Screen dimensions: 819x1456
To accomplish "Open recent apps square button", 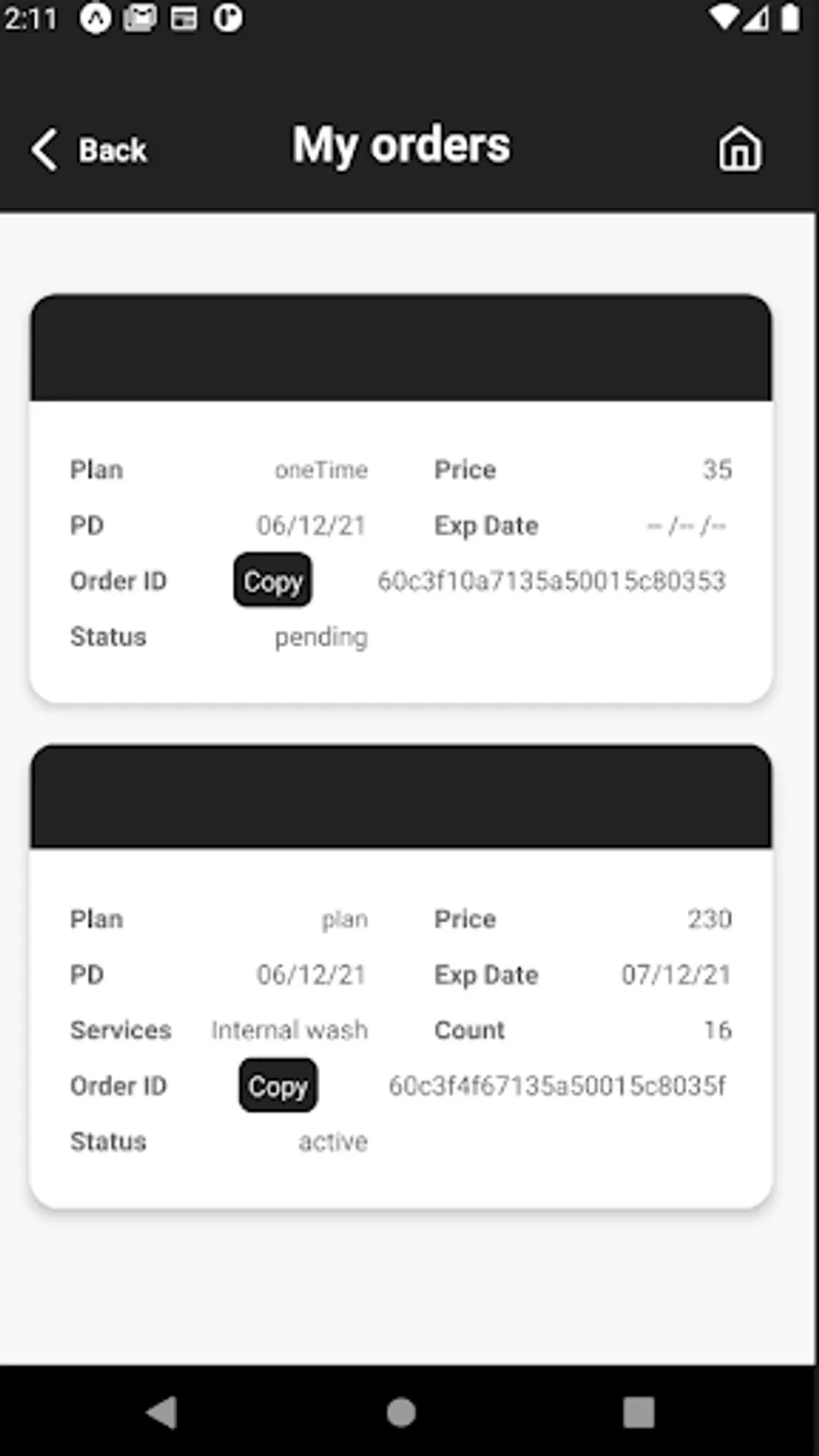I will point(639,1412).
